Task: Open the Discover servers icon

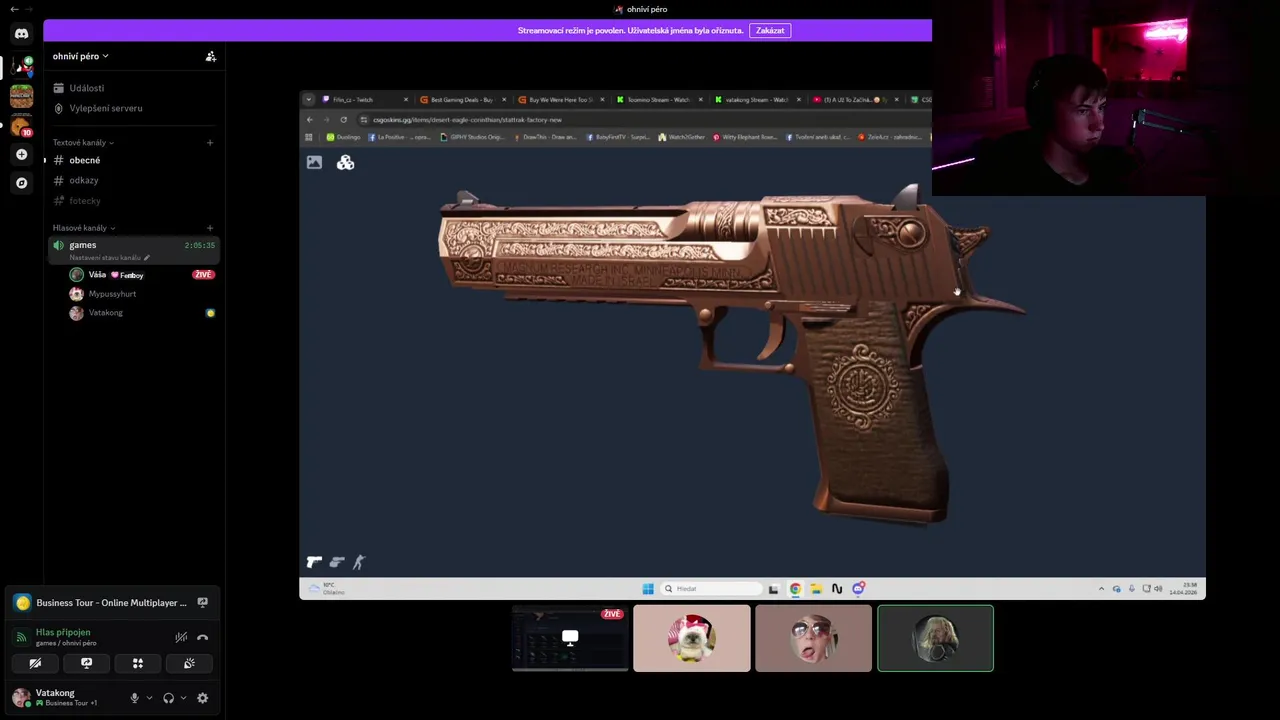Action: point(21,183)
